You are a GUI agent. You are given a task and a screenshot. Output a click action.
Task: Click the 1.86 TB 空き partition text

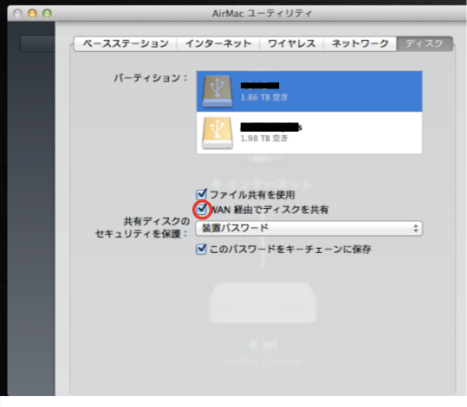point(264,97)
